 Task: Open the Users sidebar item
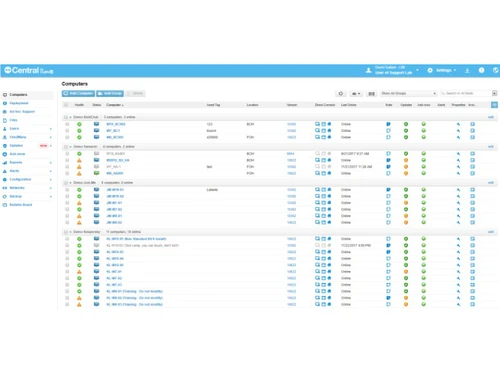point(14,129)
